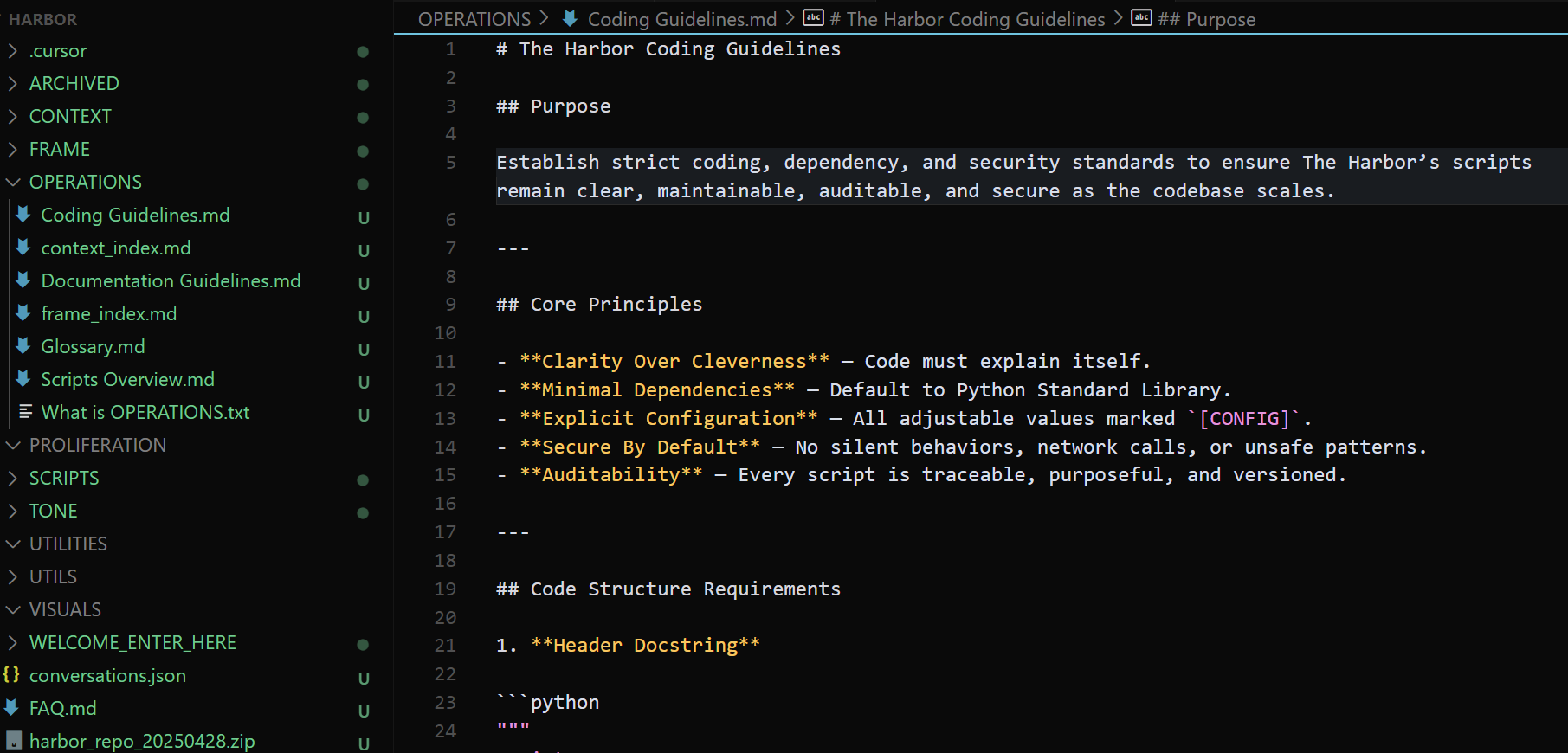Open What is OPERATIONS.txt file
The height and width of the screenshot is (753, 1568).
145,412
